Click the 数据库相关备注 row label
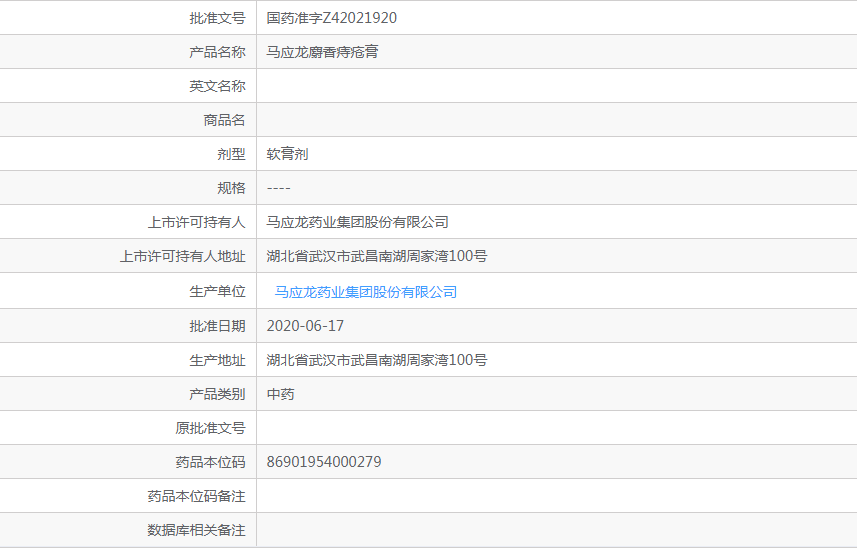Image resolution: width=857 pixels, height=549 pixels. [197, 530]
